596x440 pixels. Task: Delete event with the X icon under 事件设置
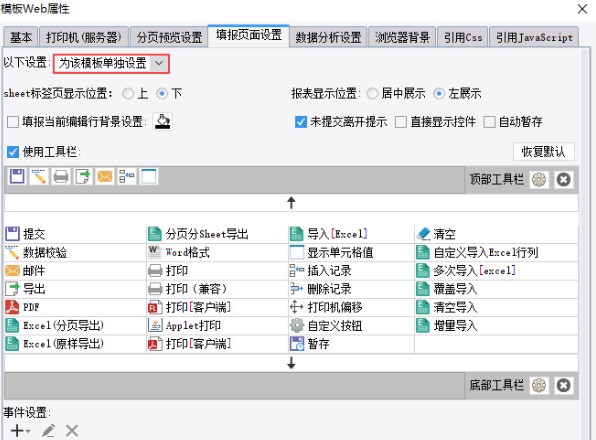pos(72,431)
